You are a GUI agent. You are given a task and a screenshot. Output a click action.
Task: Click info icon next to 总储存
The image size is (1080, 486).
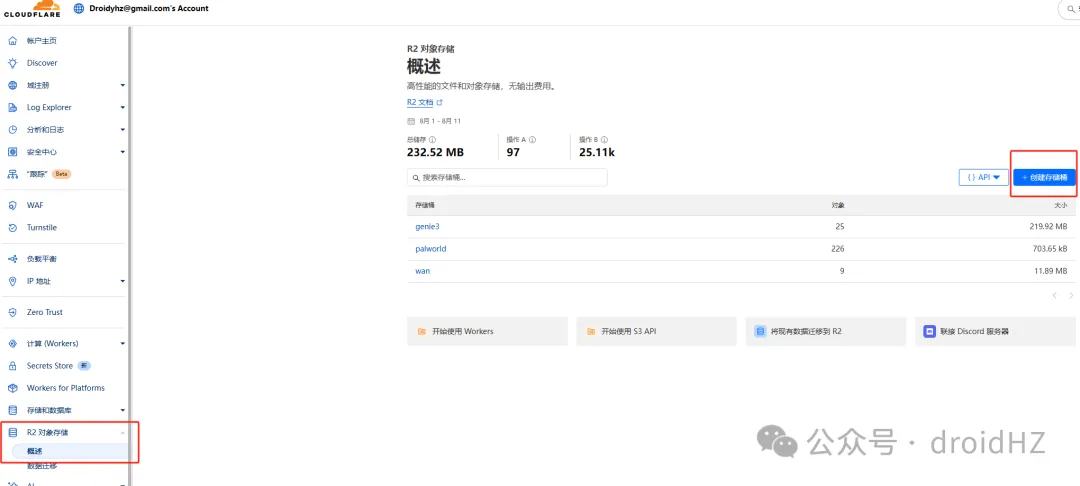[x=432, y=140]
